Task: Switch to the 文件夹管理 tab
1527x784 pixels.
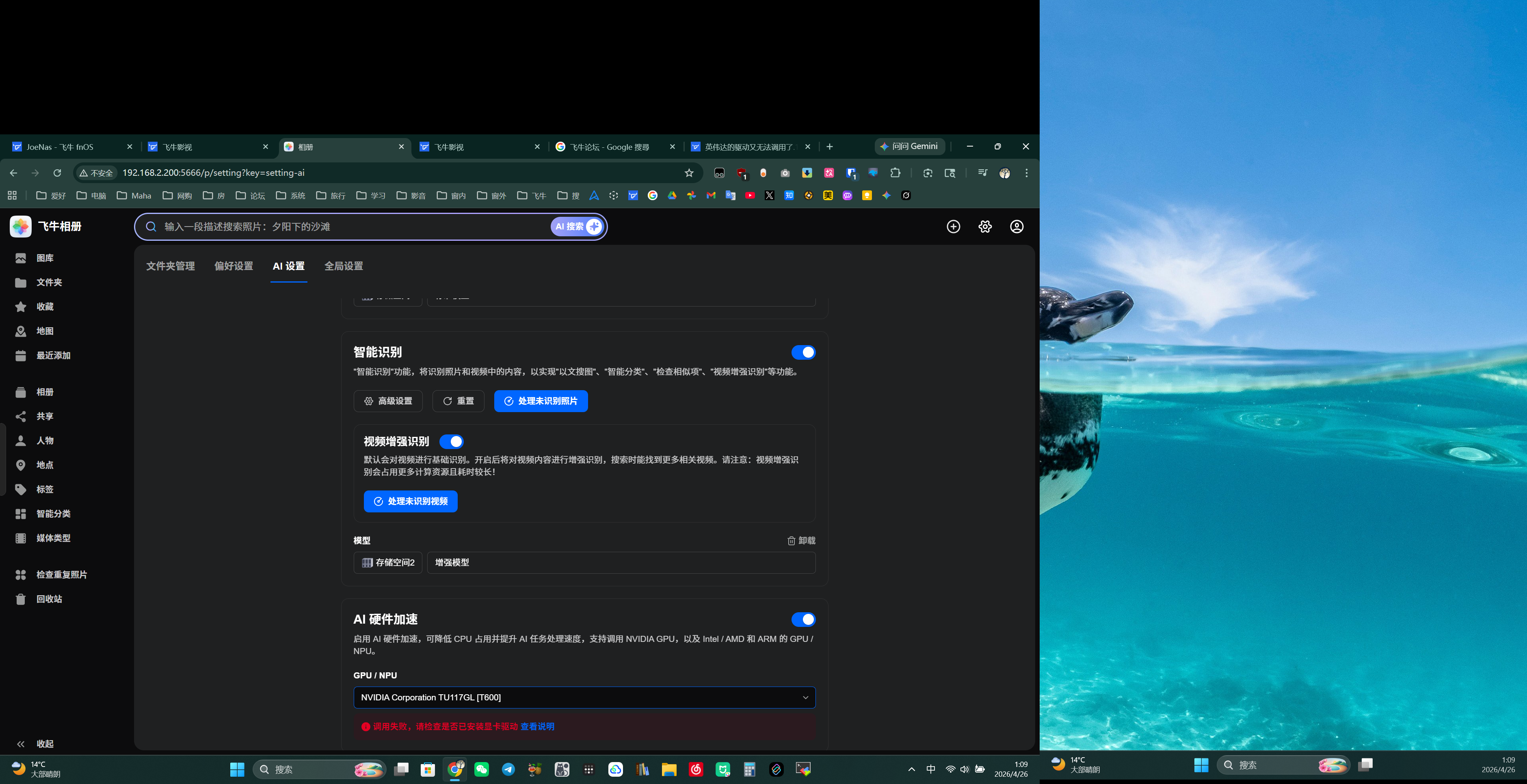Action: (x=170, y=266)
